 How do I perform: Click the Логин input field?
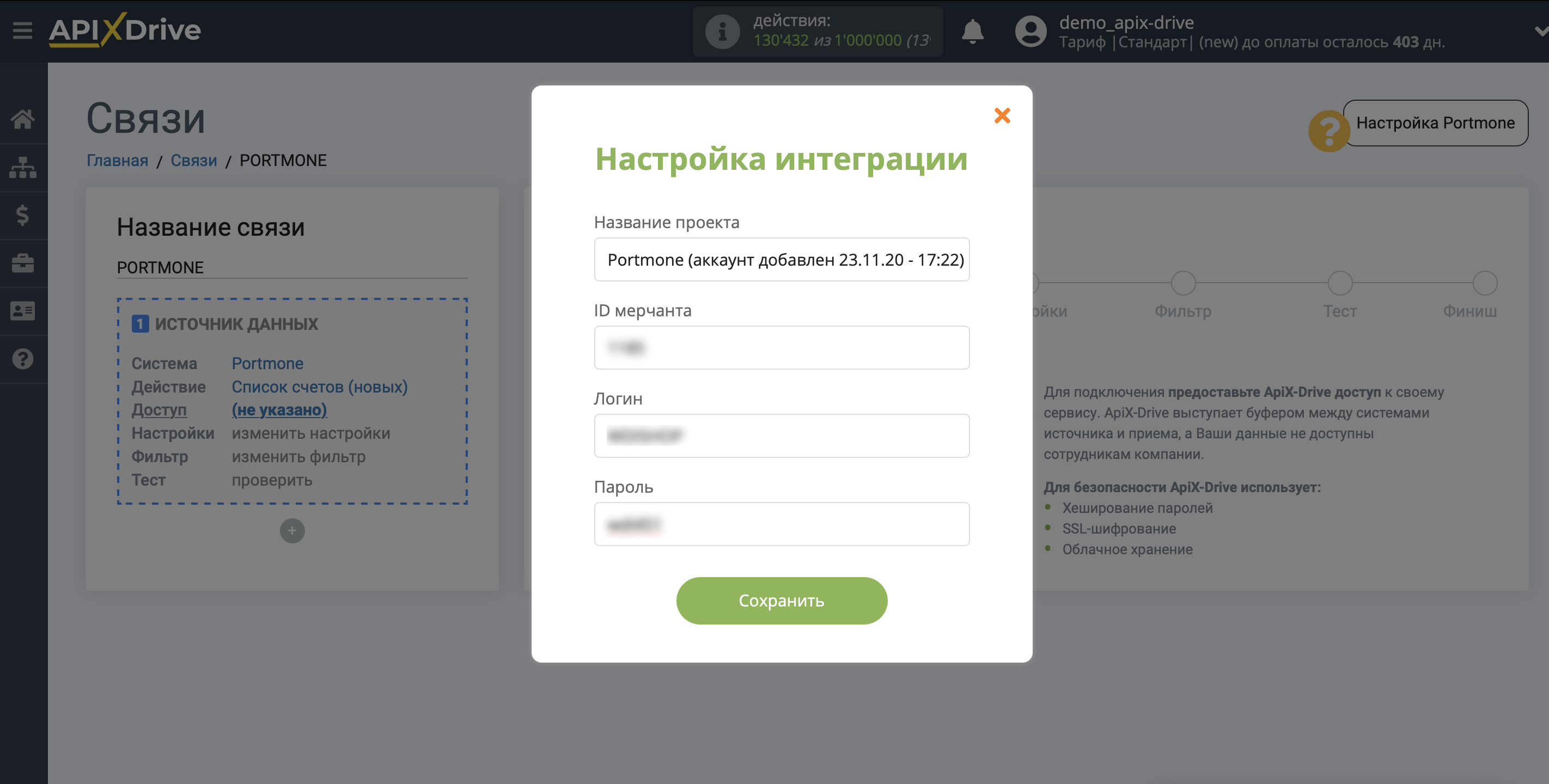[x=781, y=436]
